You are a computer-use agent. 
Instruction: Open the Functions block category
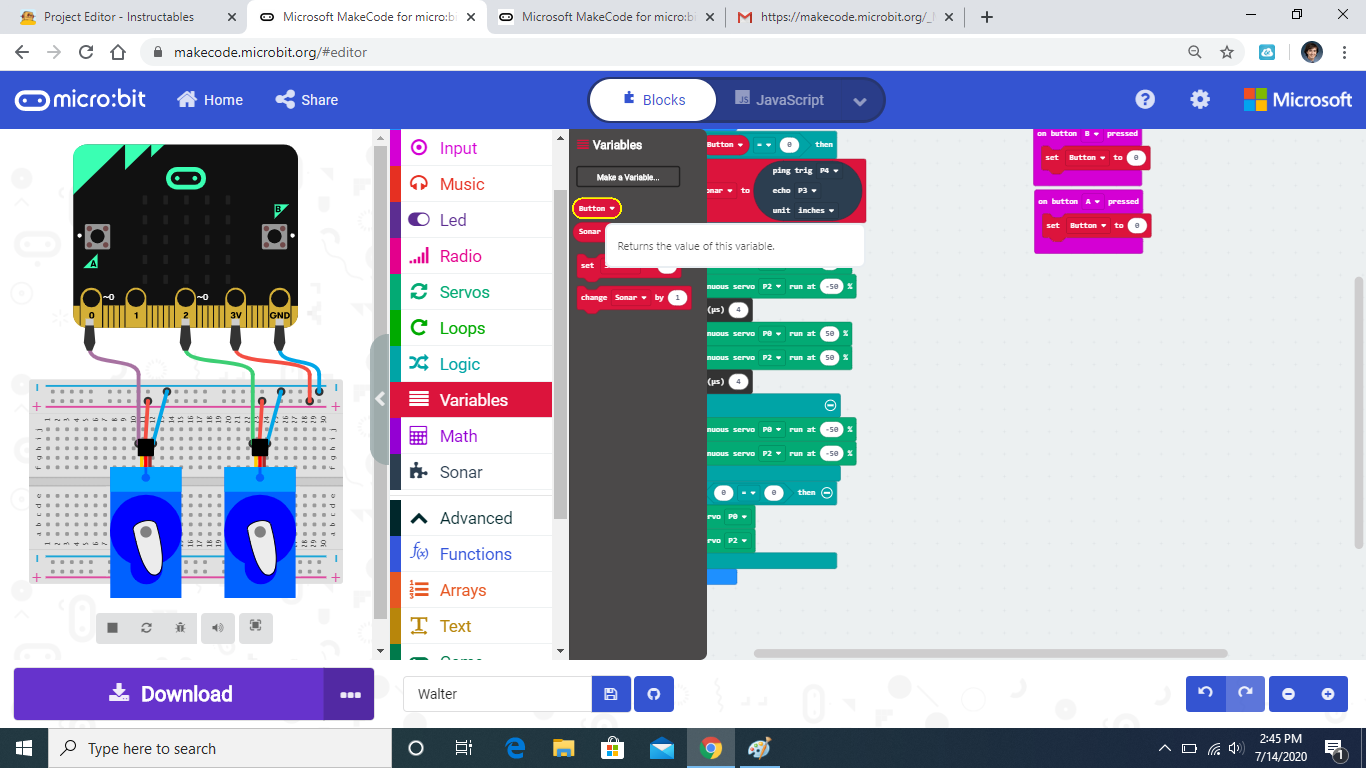coord(470,554)
